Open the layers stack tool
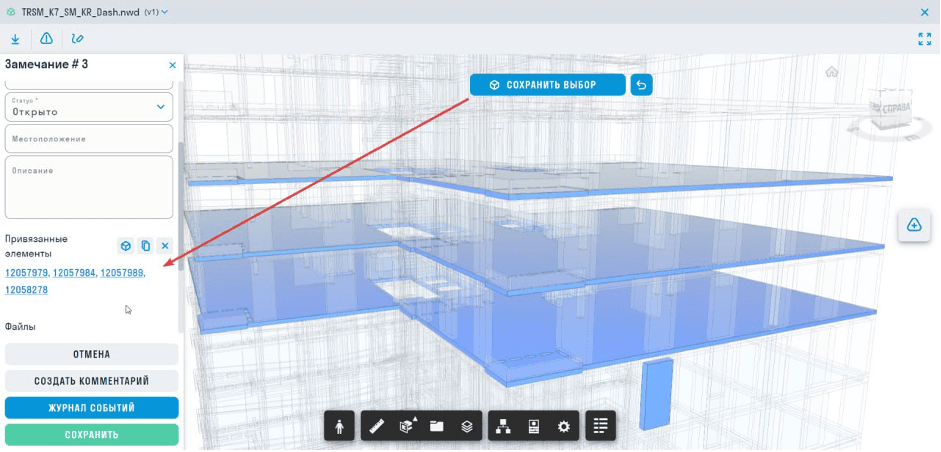The height and width of the screenshot is (452, 941). (x=467, y=426)
